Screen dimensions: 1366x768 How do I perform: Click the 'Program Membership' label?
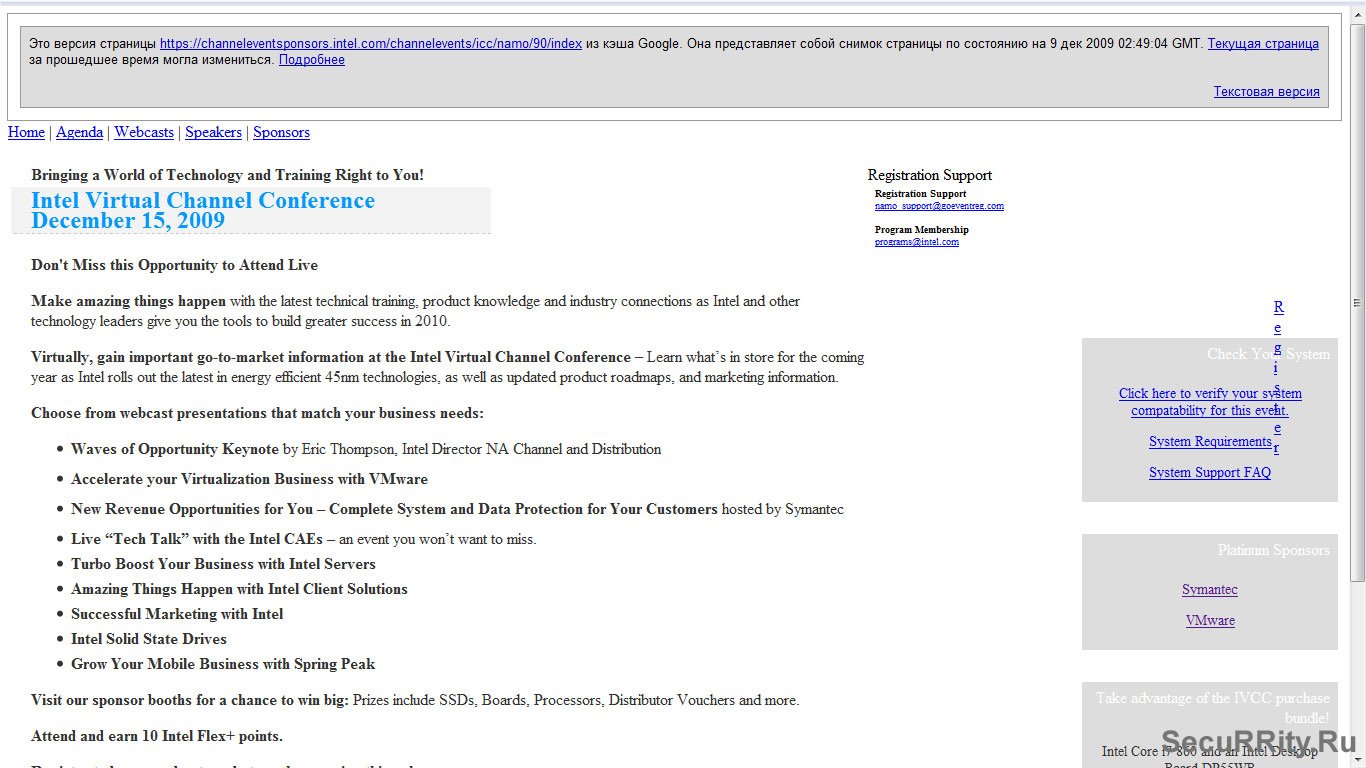click(x=922, y=230)
